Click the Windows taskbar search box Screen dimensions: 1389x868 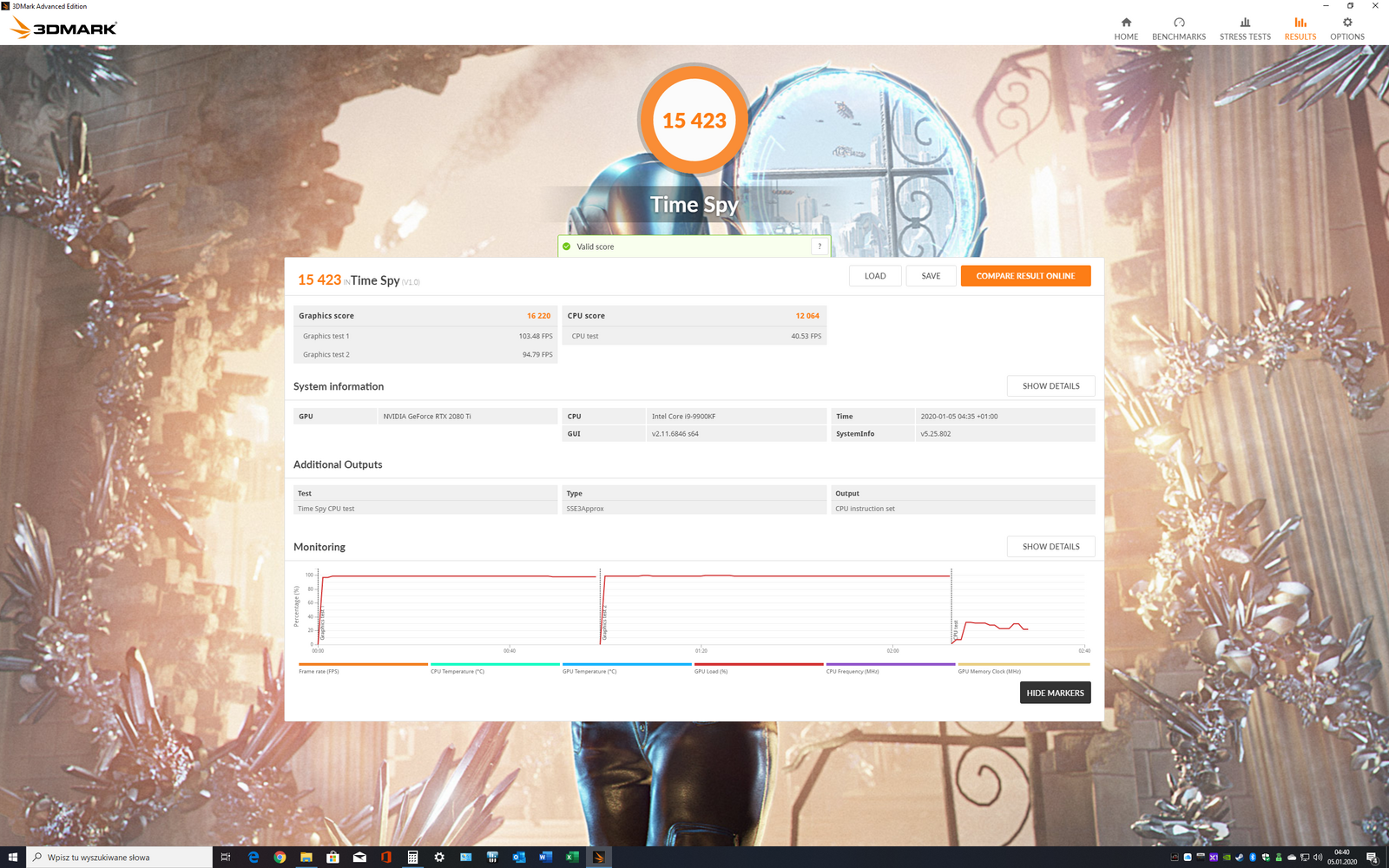pyautogui.click(x=119, y=857)
